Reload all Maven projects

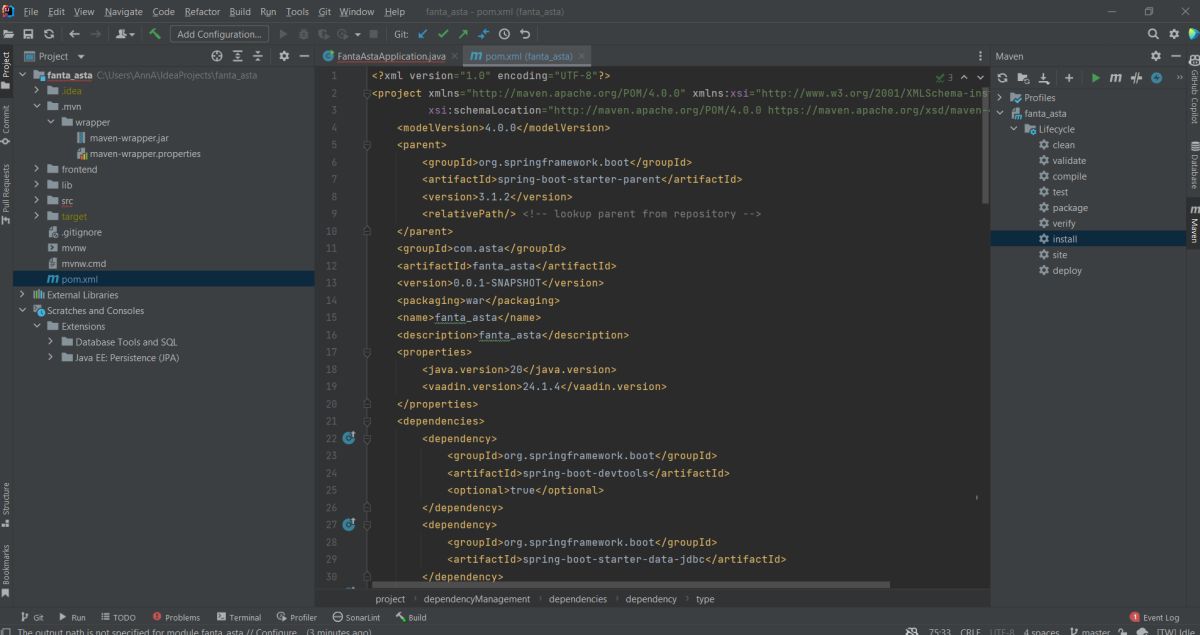point(1002,78)
